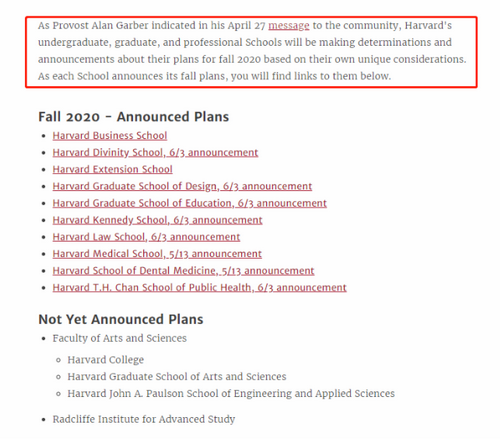Click the Fall 2020 - Announced Plans heading
The height and width of the screenshot is (446, 500).
134,117
